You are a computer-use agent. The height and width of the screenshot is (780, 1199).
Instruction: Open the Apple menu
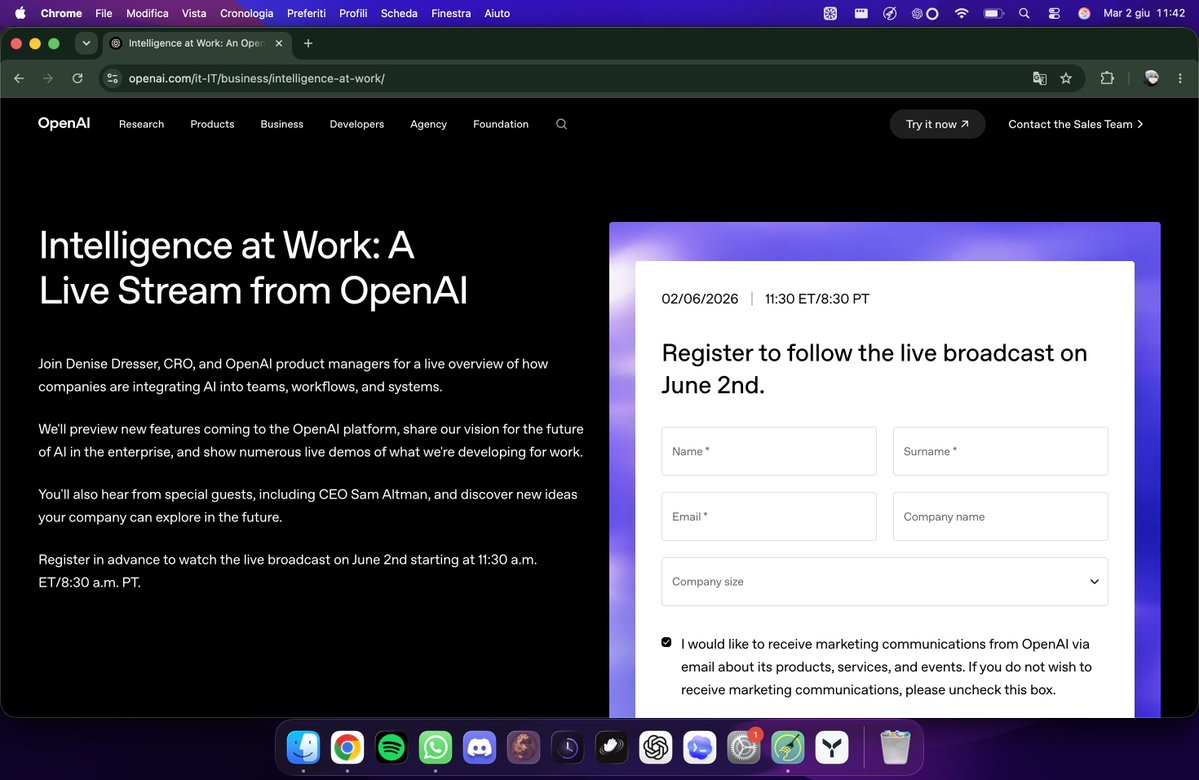click(x=20, y=13)
